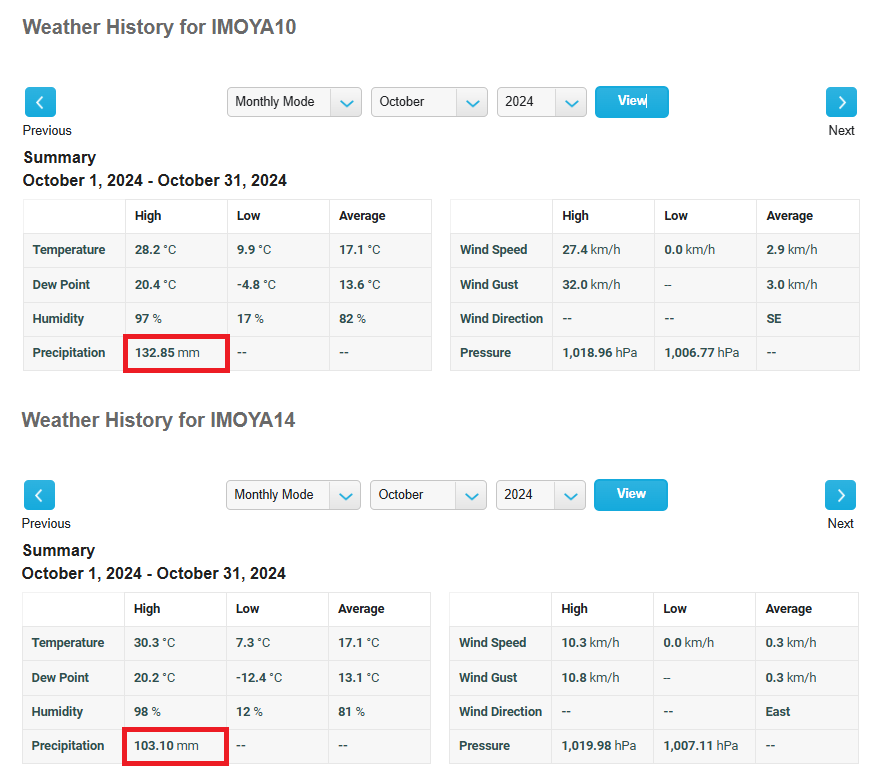
Task: Select IMOYA10 precipitation value 132.85 mm
Action: coord(167,353)
